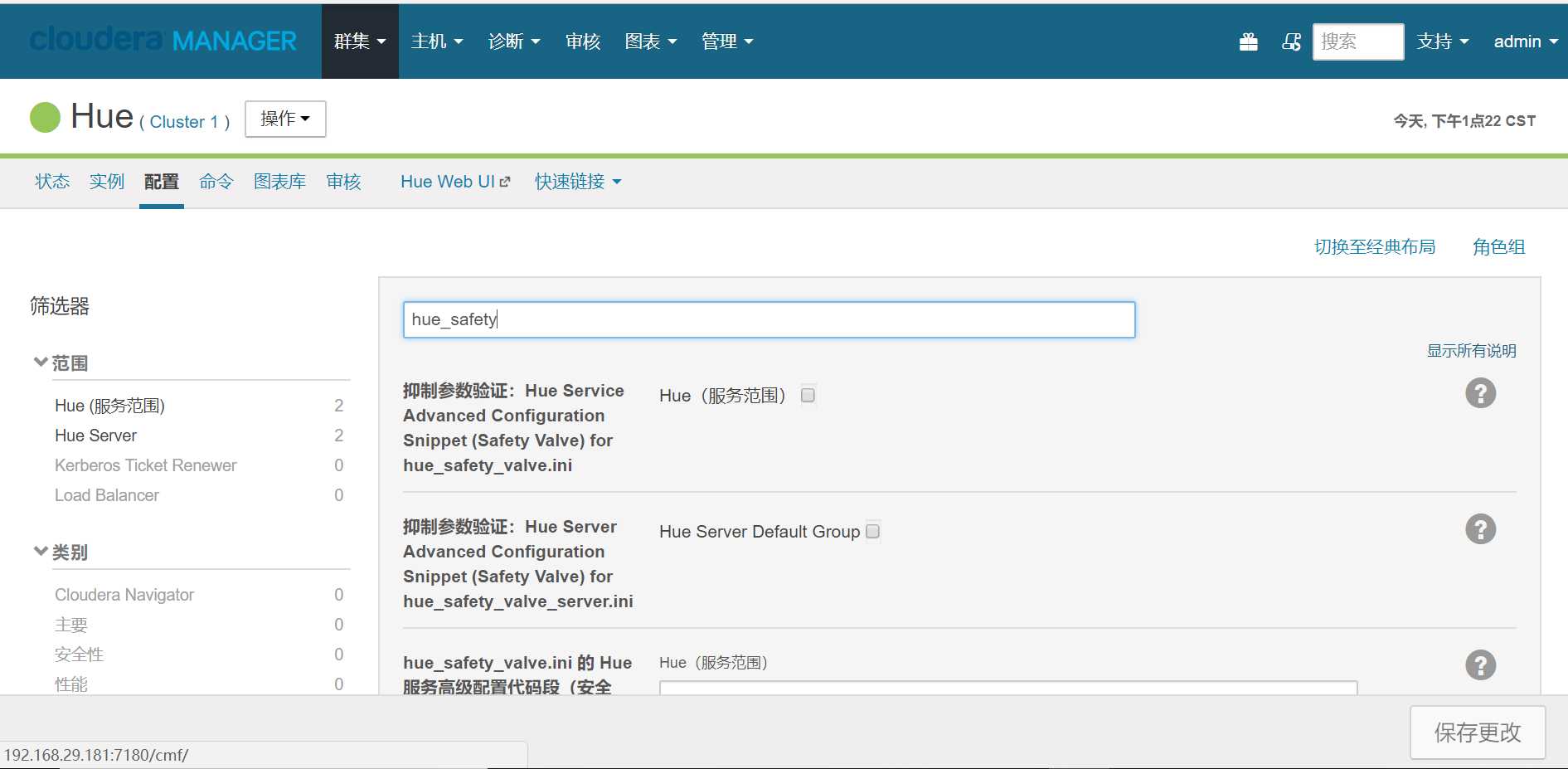Viewport: 1568px width, 769px height.
Task: Expand the 快速链接 dropdown
Action: pyautogui.click(x=578, y=182)
